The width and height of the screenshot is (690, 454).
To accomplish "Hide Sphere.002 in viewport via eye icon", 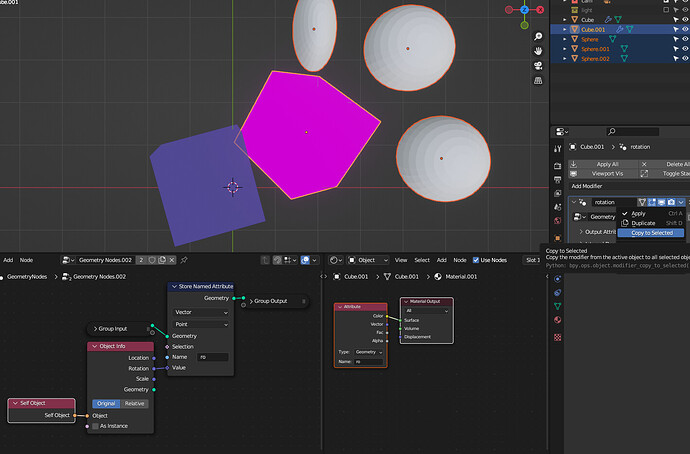I will (x=685, y=59).
